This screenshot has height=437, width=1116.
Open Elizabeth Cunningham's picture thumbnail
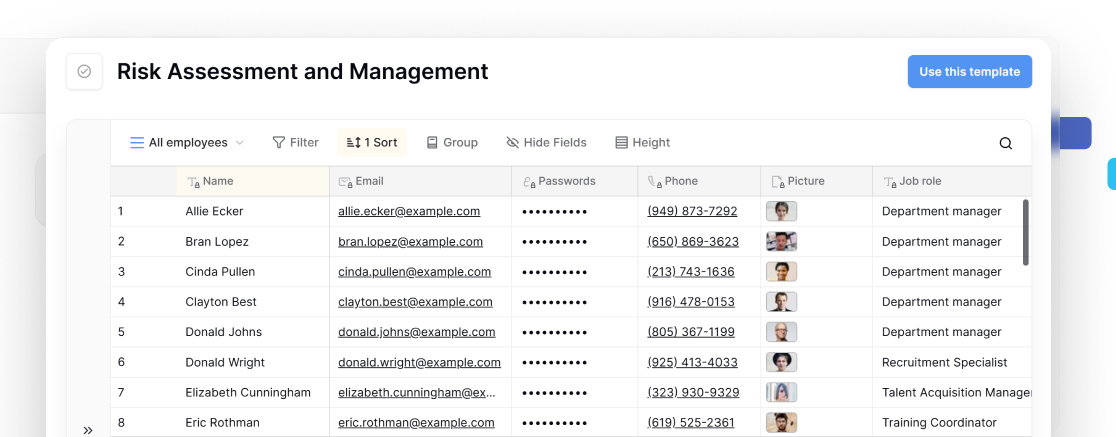click(x=781, y=392)
